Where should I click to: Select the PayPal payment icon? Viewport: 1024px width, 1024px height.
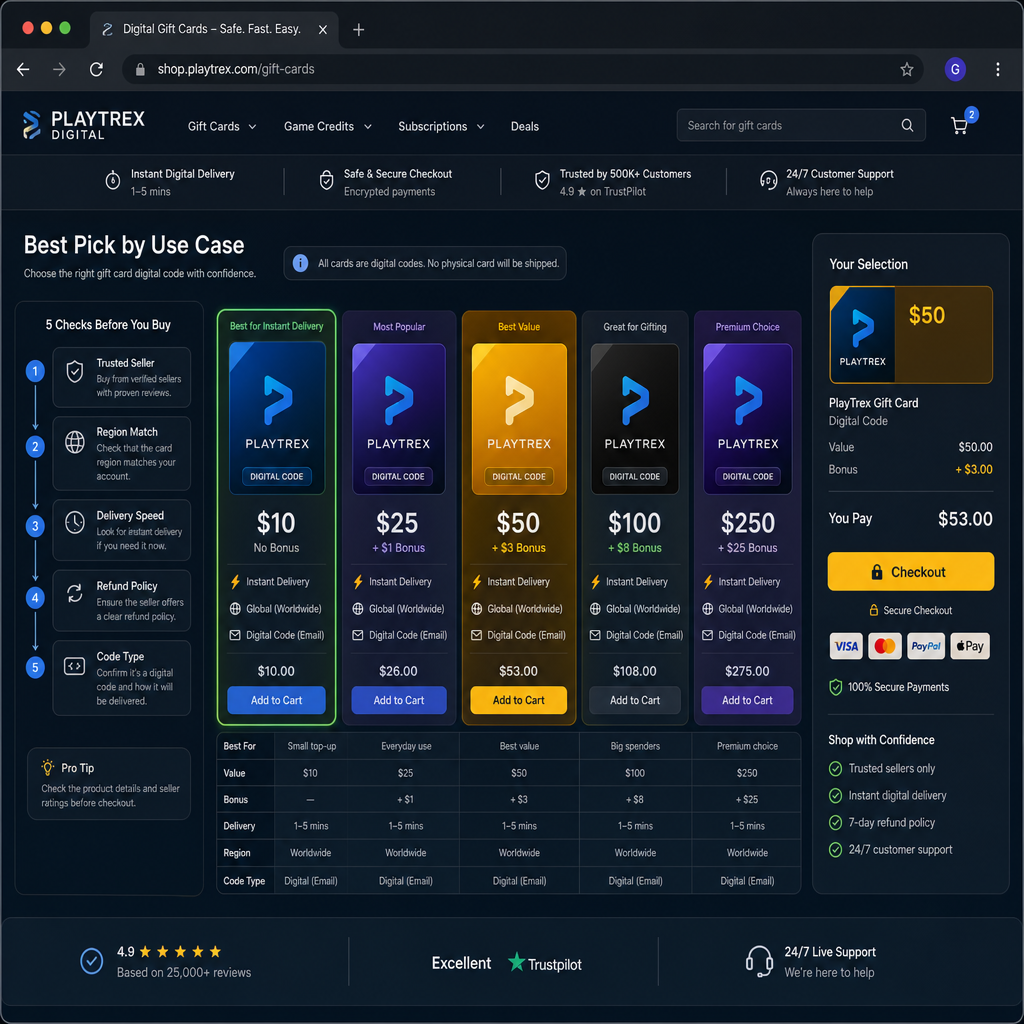click(x=926, y=646)
